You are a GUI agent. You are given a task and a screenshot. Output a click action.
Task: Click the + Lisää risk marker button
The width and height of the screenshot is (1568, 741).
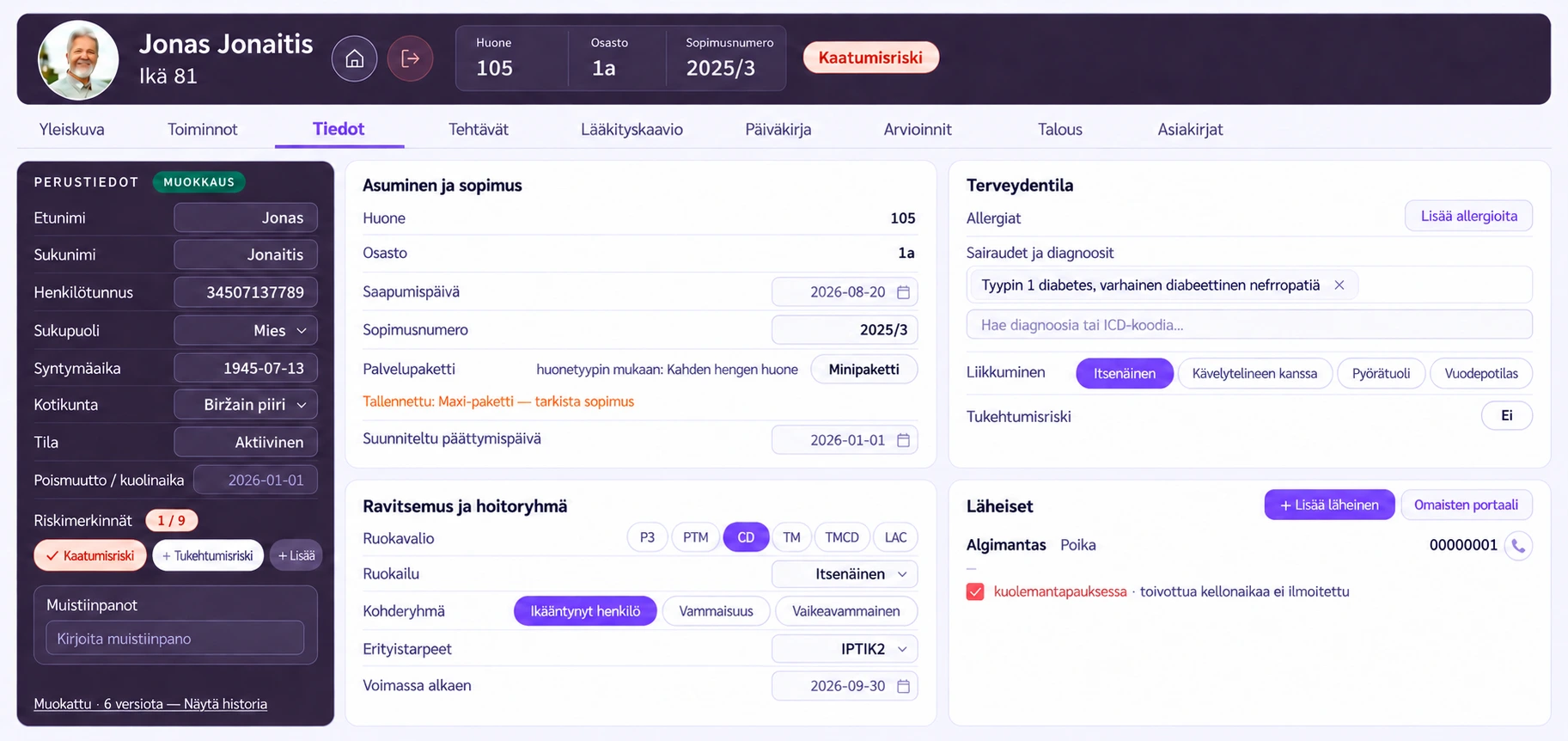click(296, 555)
